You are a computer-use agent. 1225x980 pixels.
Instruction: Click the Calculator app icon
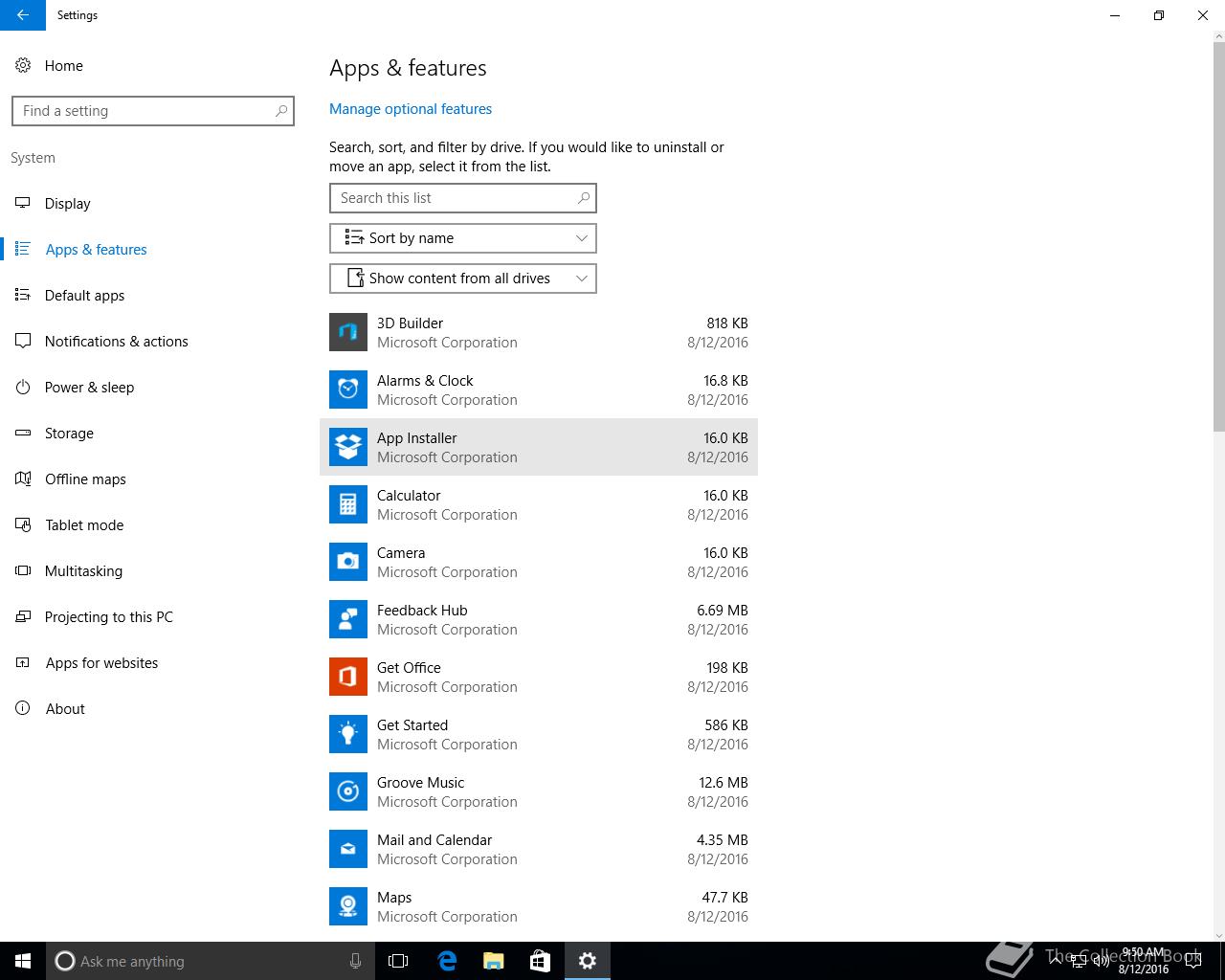(348, 504)
